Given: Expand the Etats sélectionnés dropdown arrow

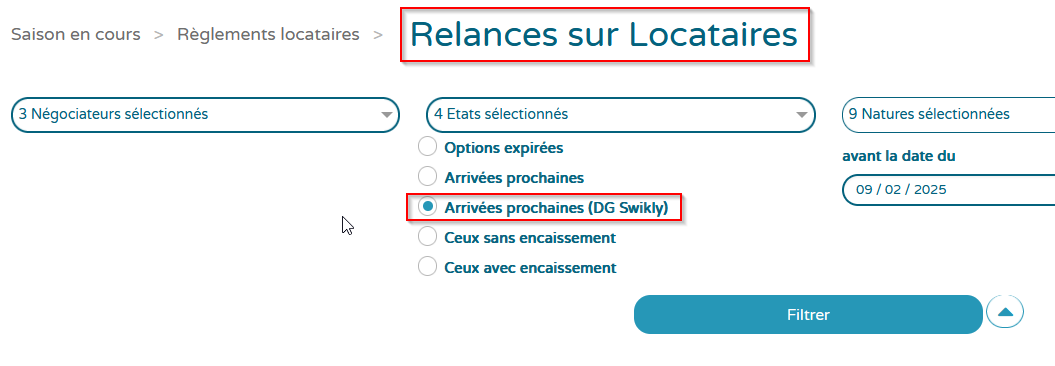Looking at the screenshot, I should tap(801, 114).
